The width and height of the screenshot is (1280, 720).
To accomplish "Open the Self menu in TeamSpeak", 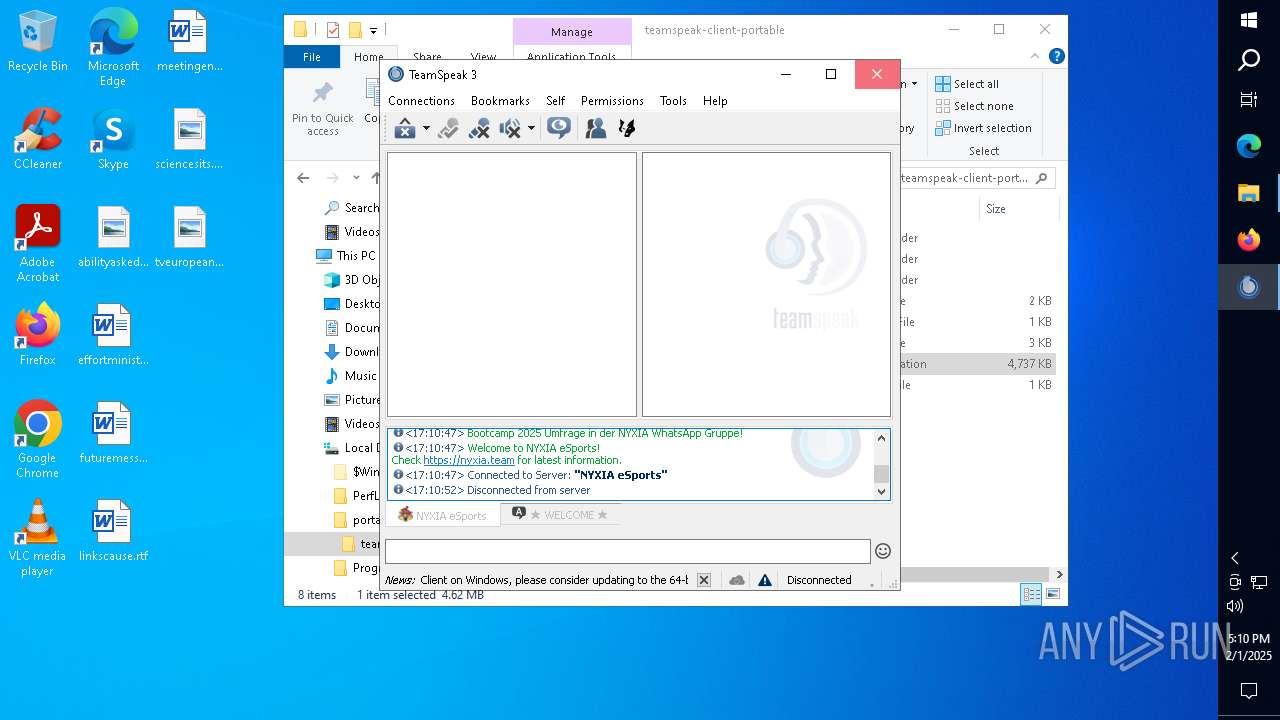I will 556,101.
